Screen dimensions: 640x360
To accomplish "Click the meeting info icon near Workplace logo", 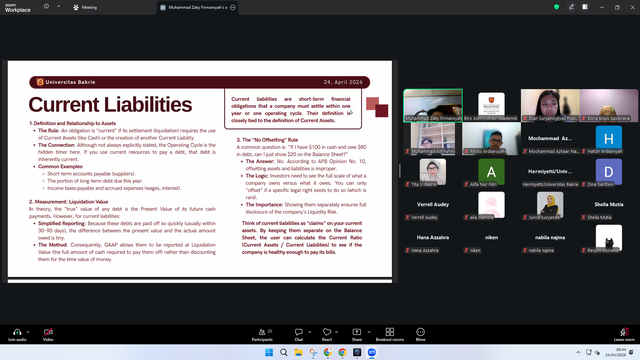I will [46, 7].
